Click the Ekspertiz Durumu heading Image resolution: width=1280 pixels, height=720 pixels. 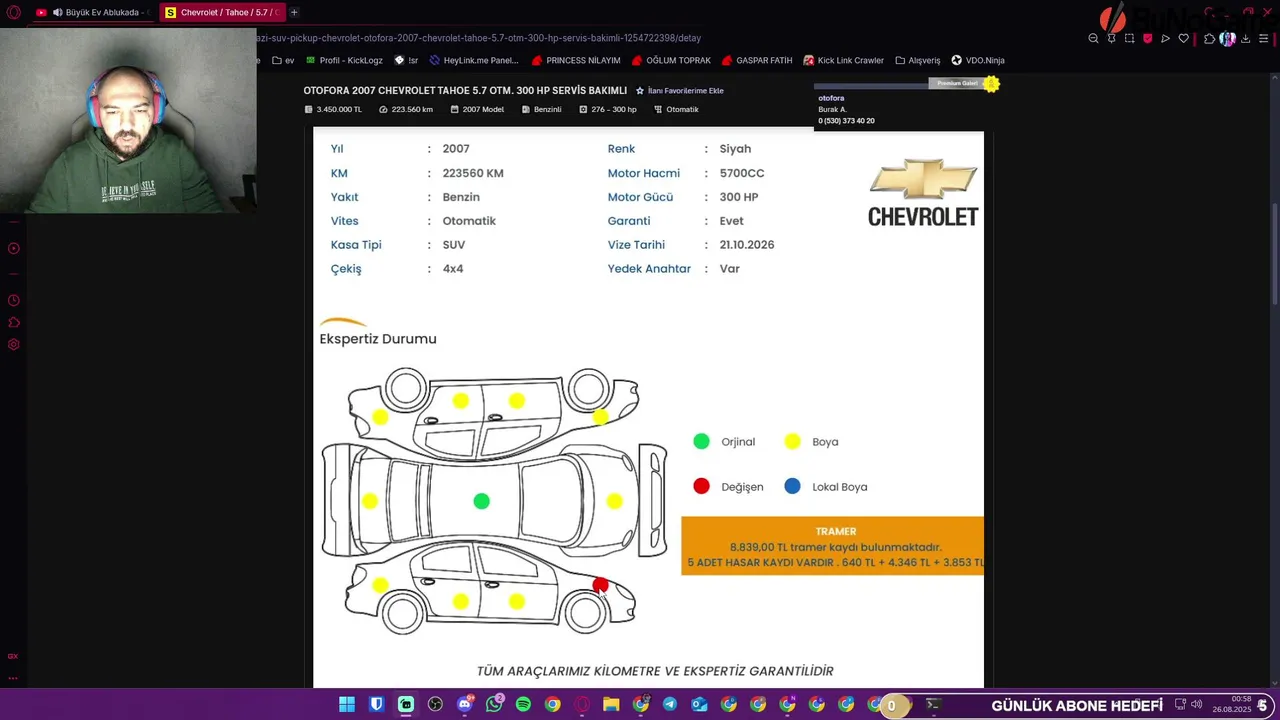pyautogui.click(x=378, y=339)
